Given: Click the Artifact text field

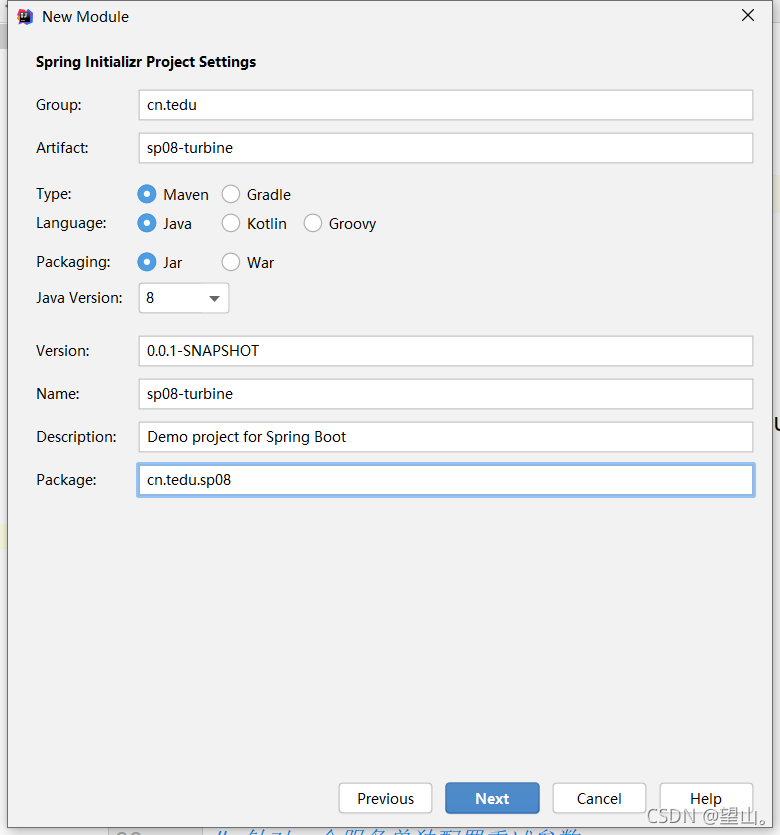Looking at the screenshot, I should (445, 148).
